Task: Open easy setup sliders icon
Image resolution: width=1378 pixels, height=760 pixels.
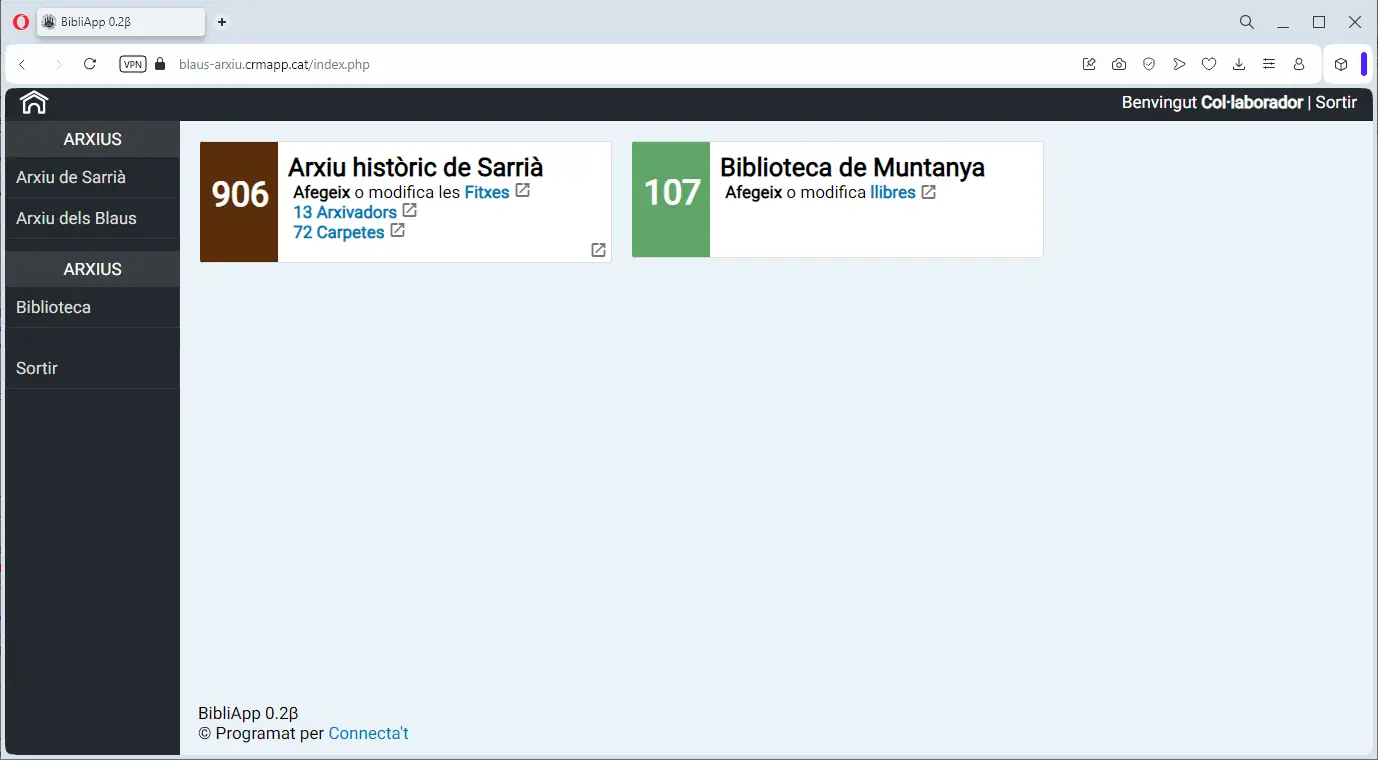Action: pyautogui.click(x=1269, y=64)
